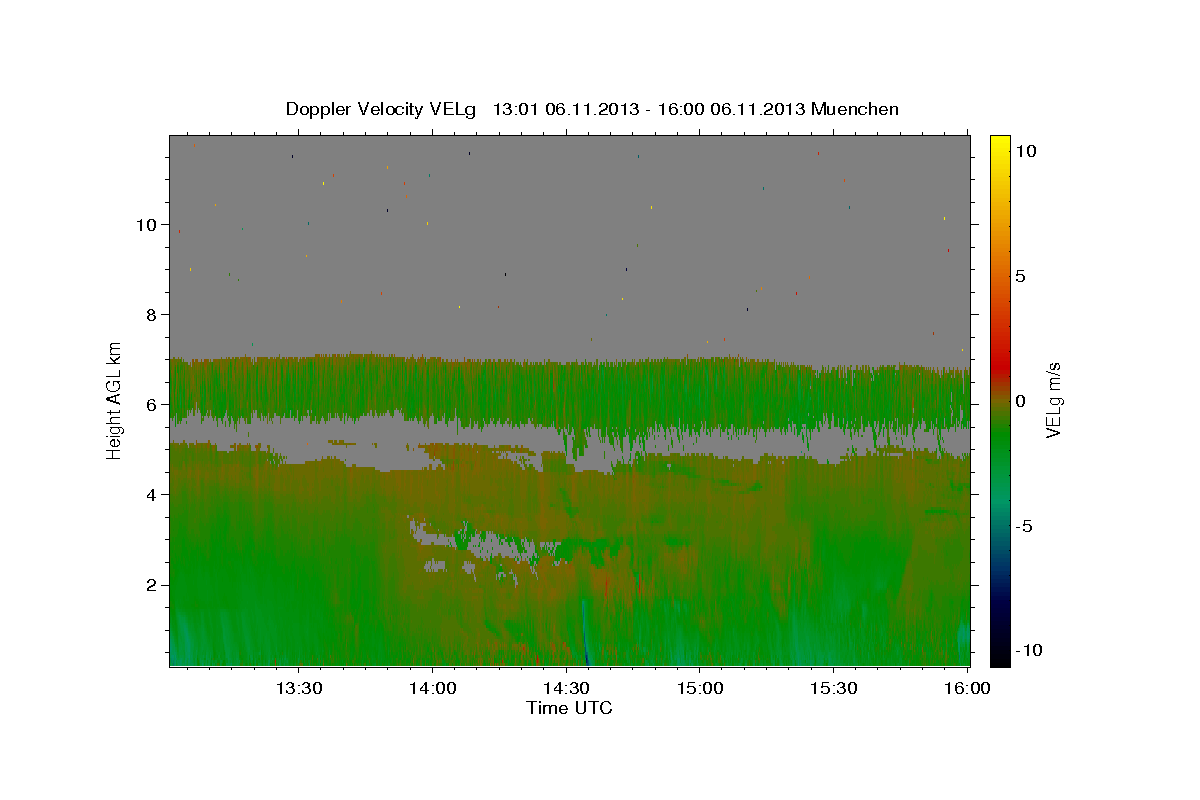Click the 14:30 time tick label
The height and width of the screenshot is (800, 1200).
566,688
